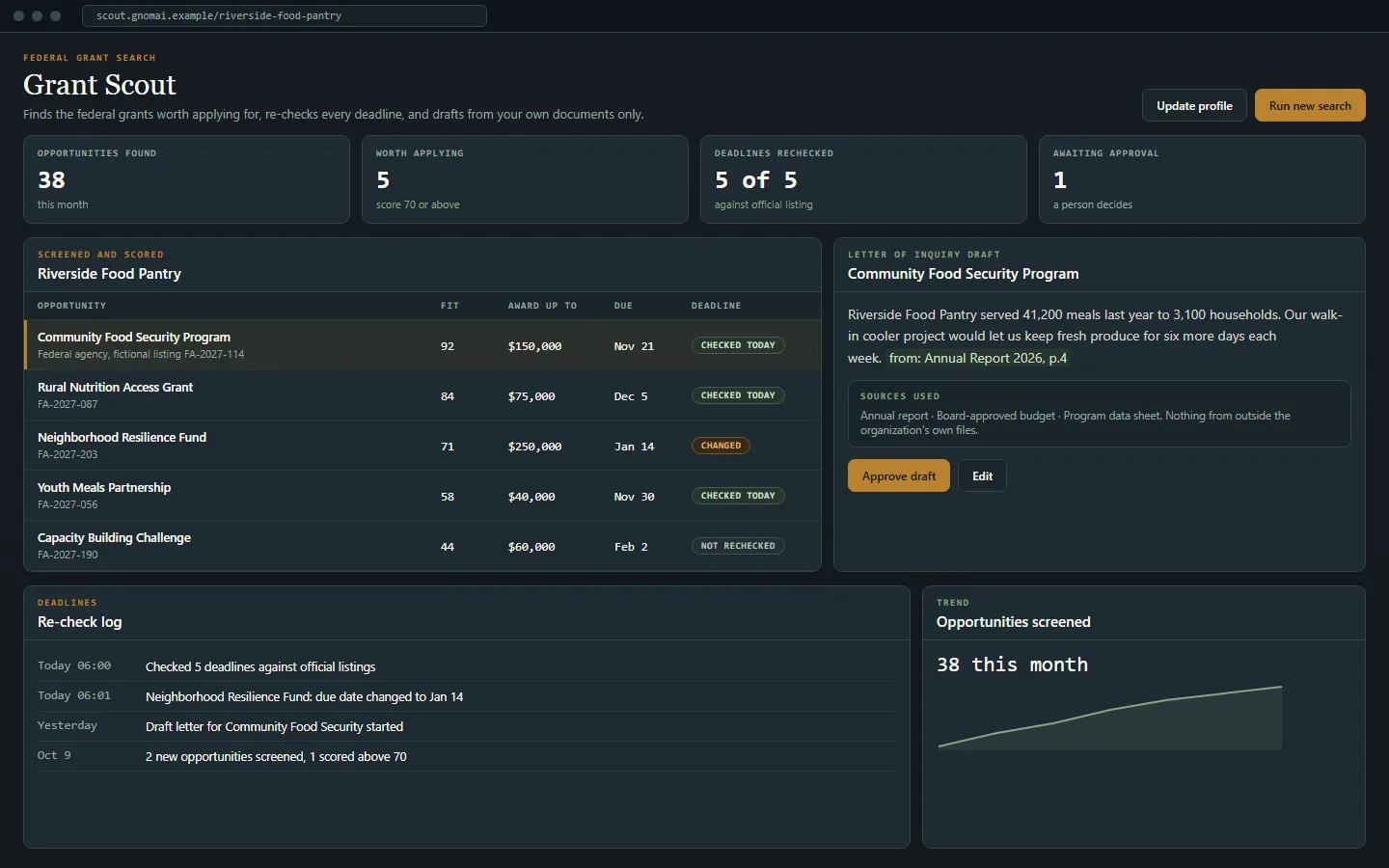The image size is (1389, 868).
Task: Open the Deadlines Rechecked stat card
Action: click(x=863, y=179)
